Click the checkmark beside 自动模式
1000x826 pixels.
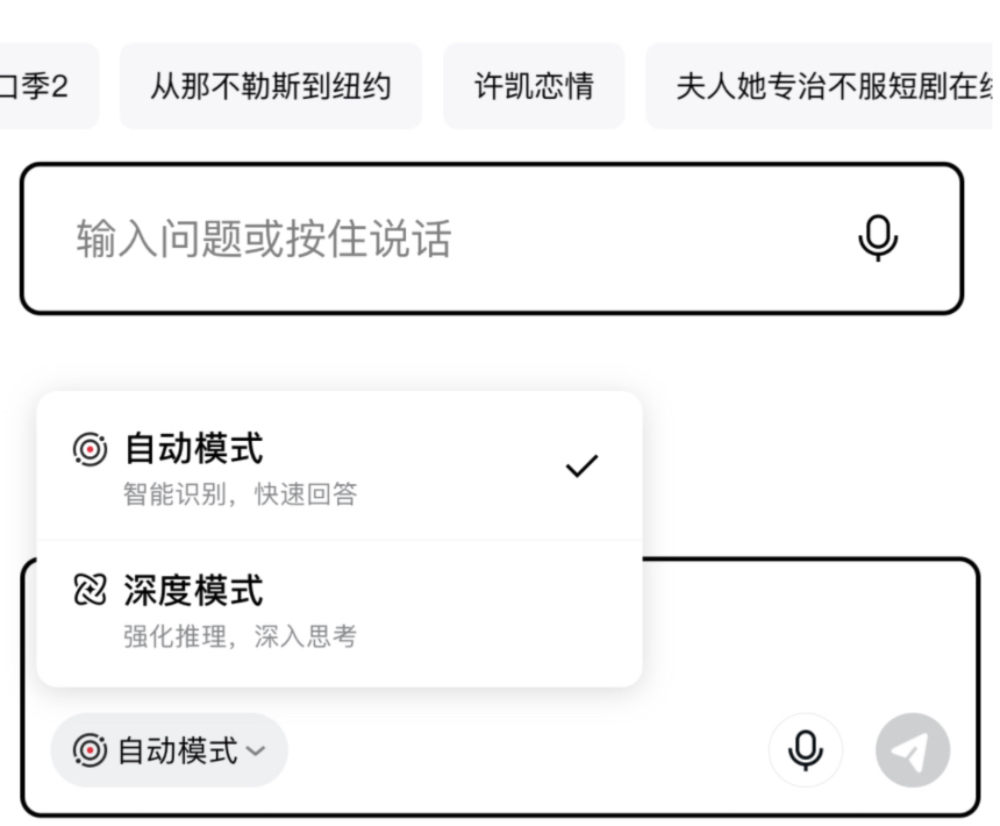(x=582, y=463)
